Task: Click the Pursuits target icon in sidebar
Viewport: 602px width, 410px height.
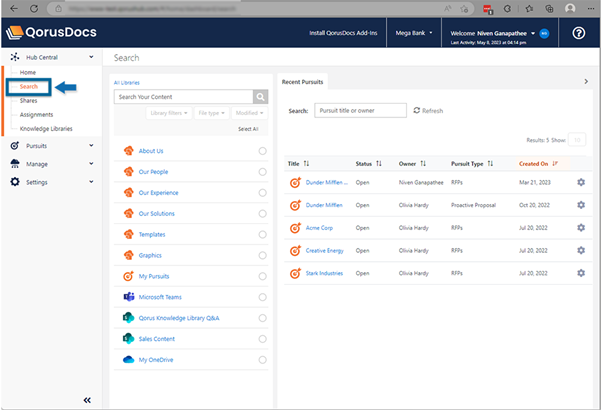Action: 15,145
